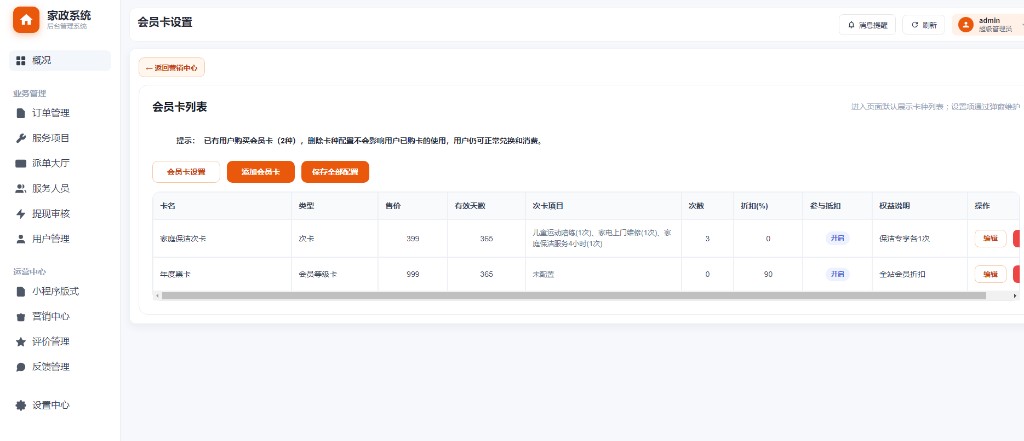Open 订单管理 via its document icon
The image size is (1024, 441).
[20, 113]
